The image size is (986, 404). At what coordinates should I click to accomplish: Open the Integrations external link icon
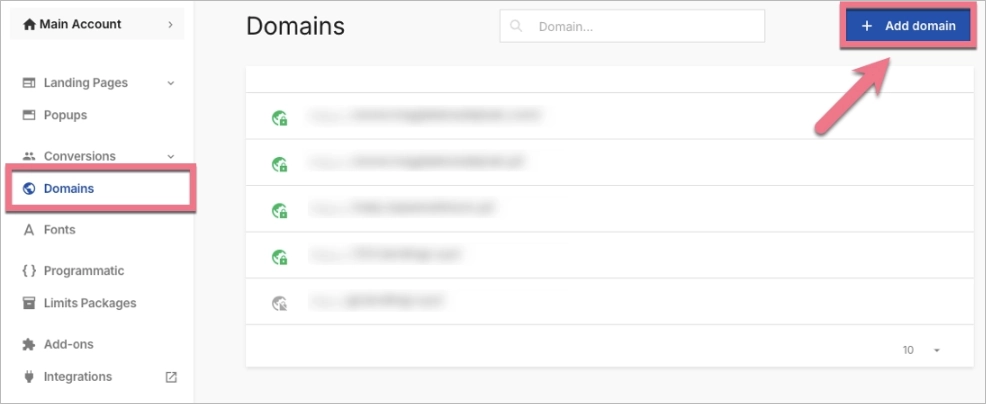click(x=171, y=377)
